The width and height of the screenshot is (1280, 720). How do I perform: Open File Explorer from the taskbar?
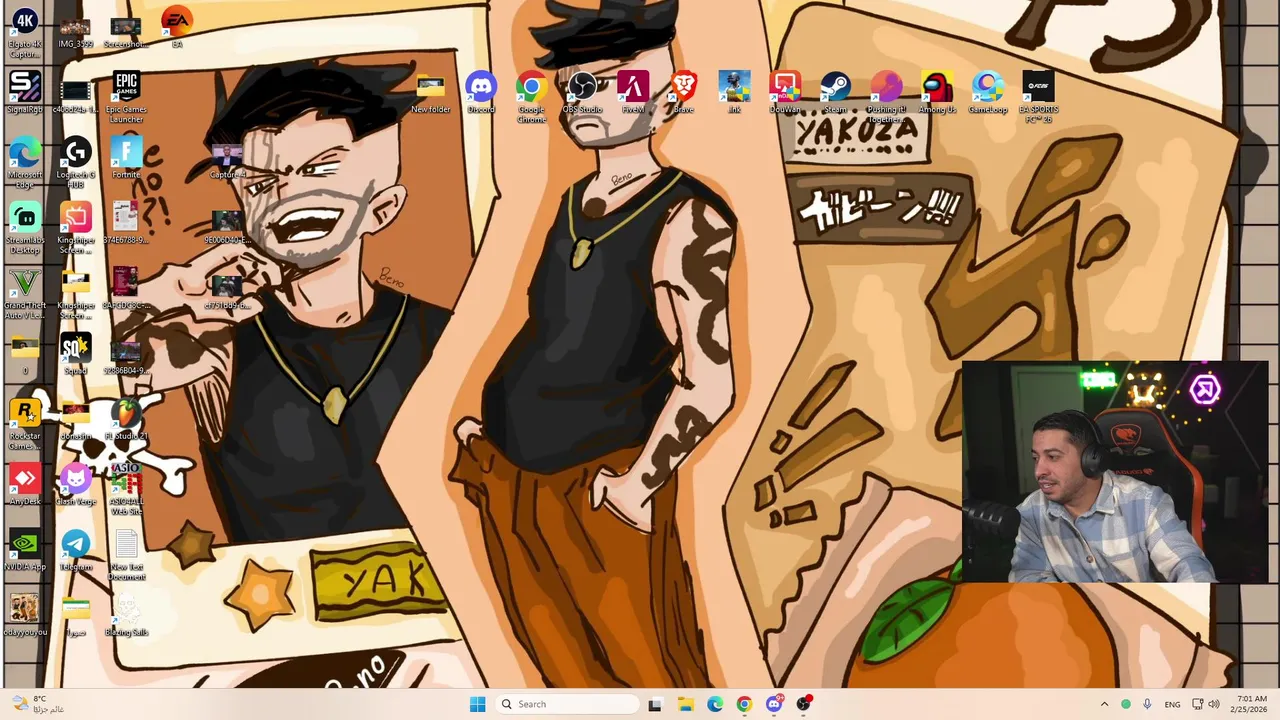pyautogui.click(x=685, y=704)
